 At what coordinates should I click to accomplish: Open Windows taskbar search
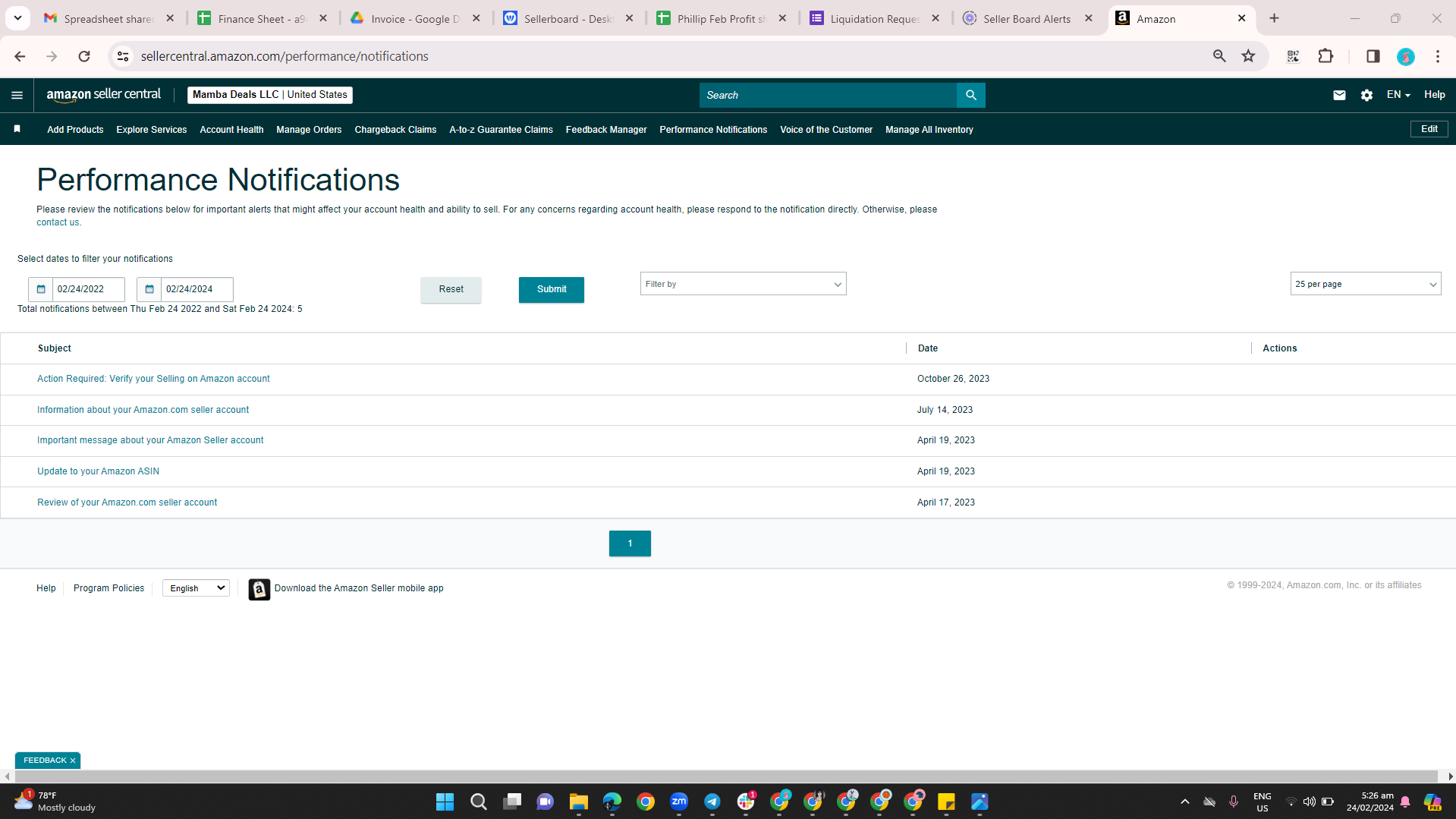point(478,802)
